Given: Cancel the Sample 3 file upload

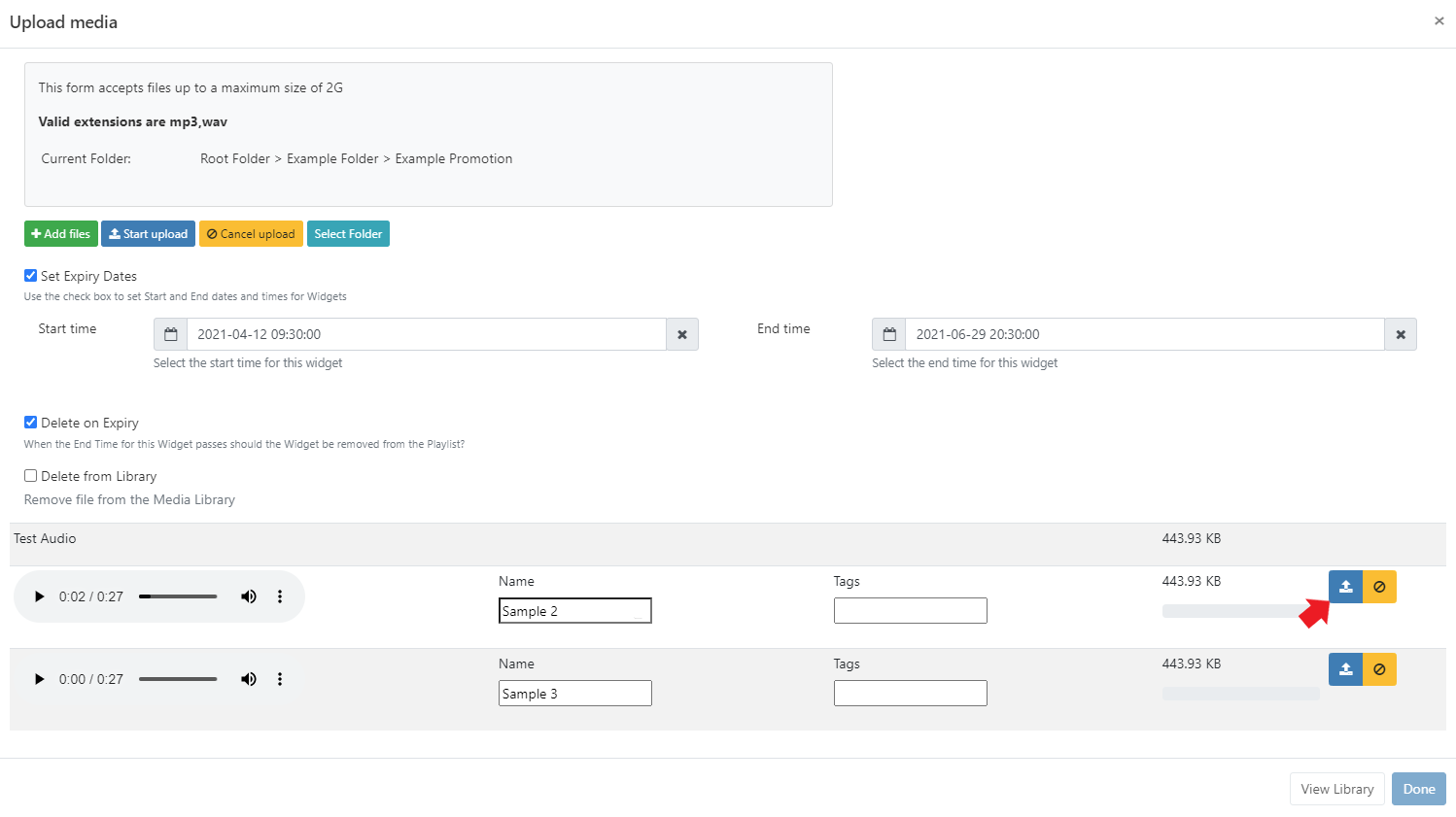Looking at the screenshot, I should click(x=1379, y=669).
